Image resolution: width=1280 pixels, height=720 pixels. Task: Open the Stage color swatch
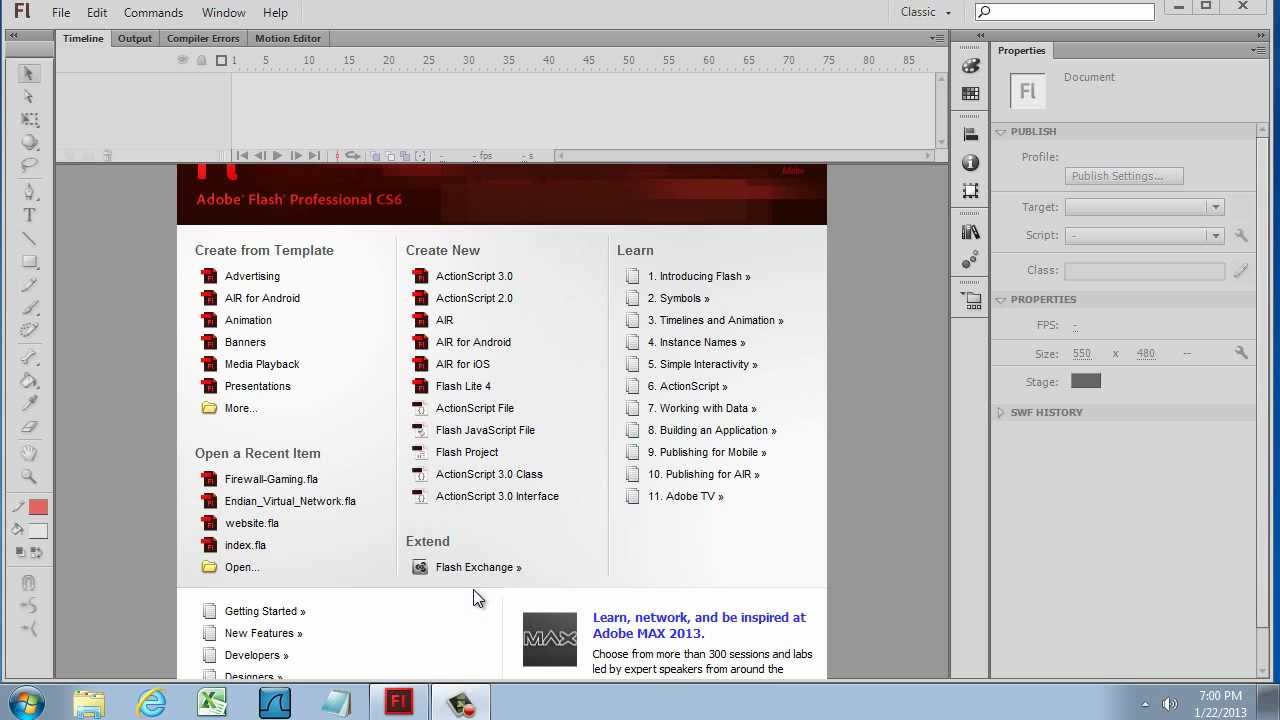1086,381
